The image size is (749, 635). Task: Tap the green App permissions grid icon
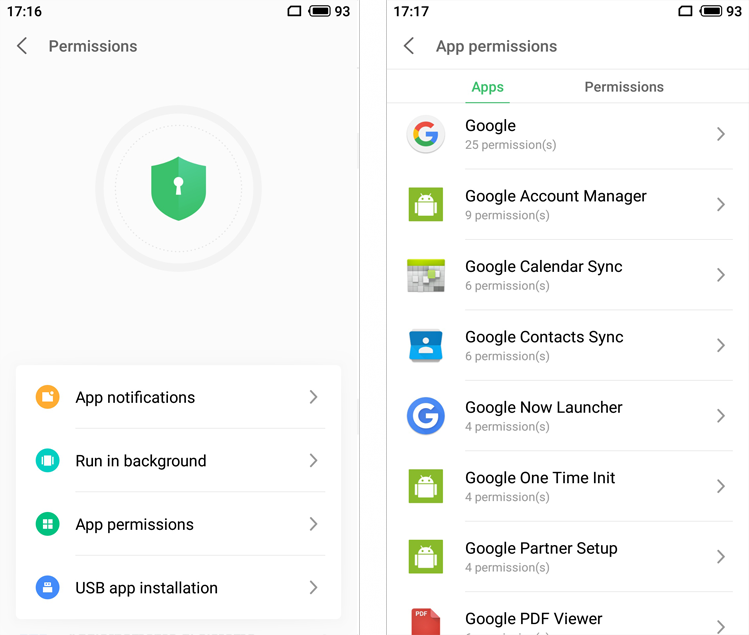[48, 524]
